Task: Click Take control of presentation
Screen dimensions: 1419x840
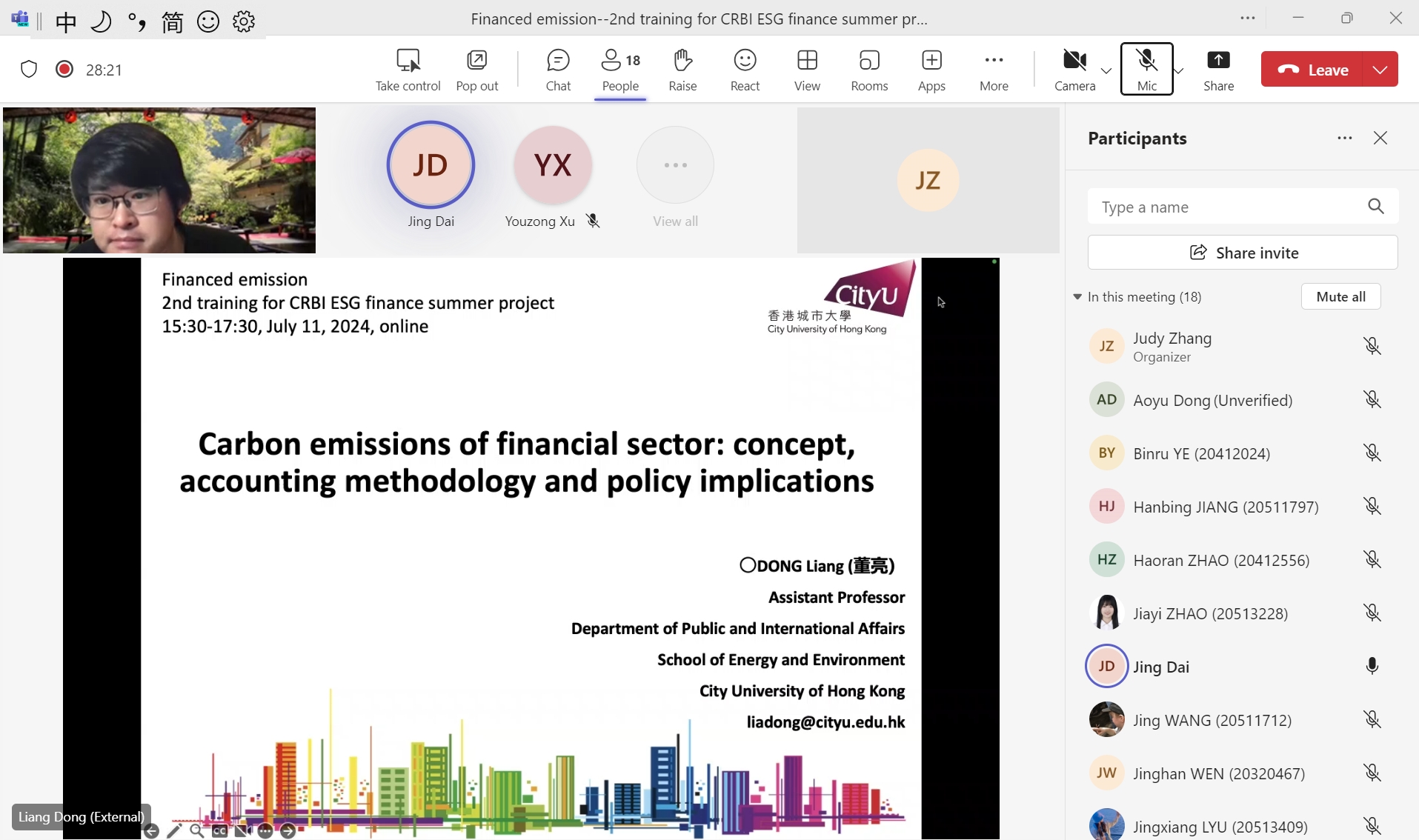Action: pyautogui.click(x=408, y=70)
